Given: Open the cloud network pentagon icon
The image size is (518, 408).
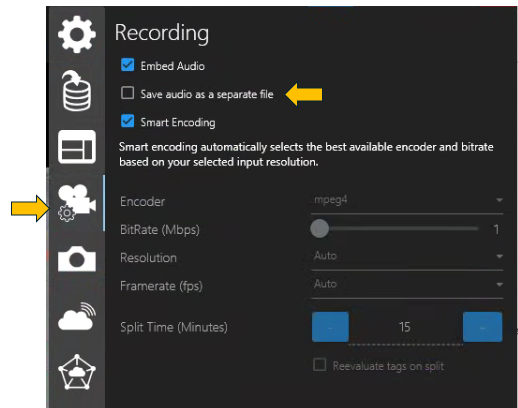Looking at the screenshot, I should [x=77, y=372].
